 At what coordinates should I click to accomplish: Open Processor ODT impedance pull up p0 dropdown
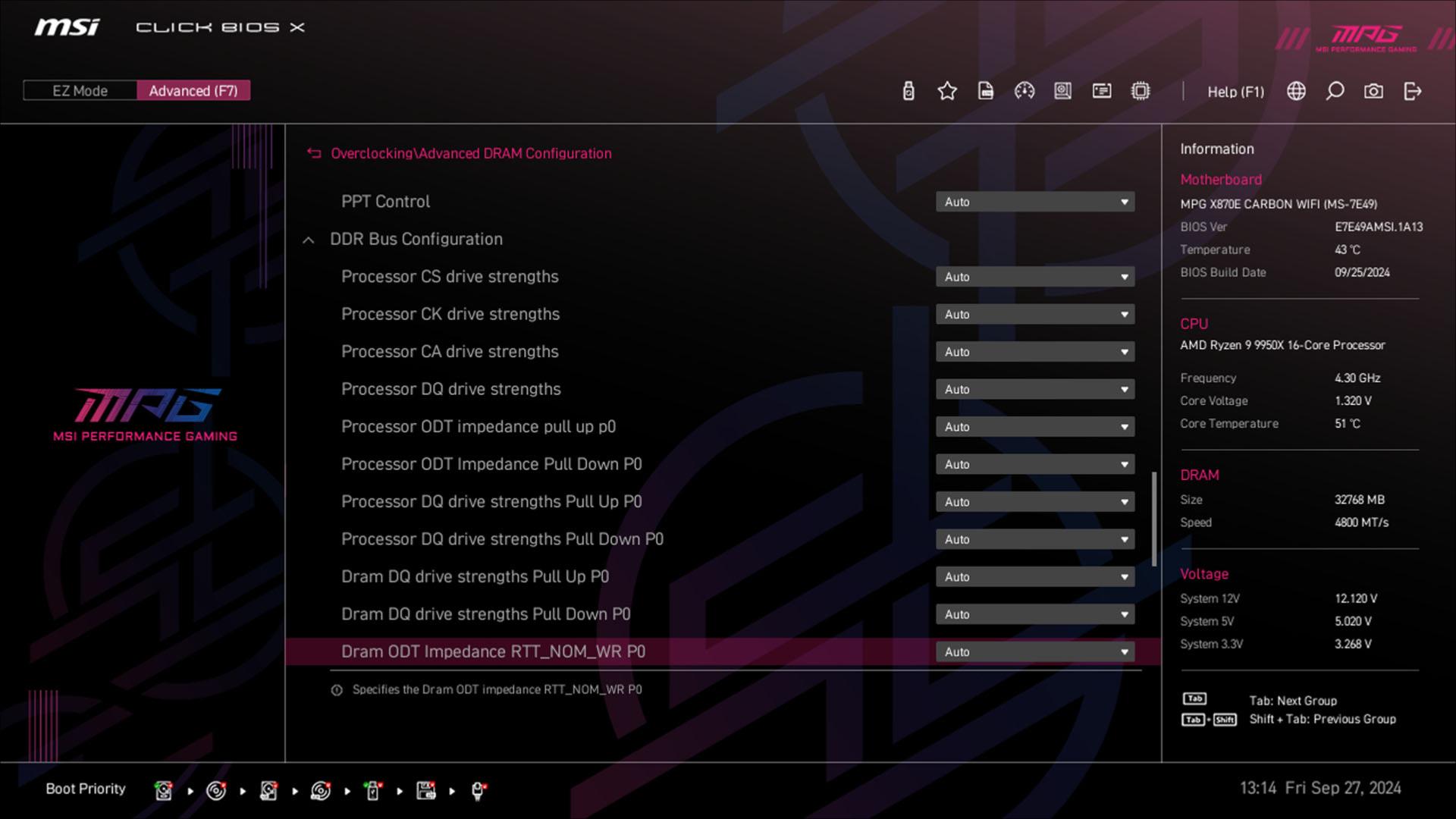pyautogui.click(x=1035, y=427)
